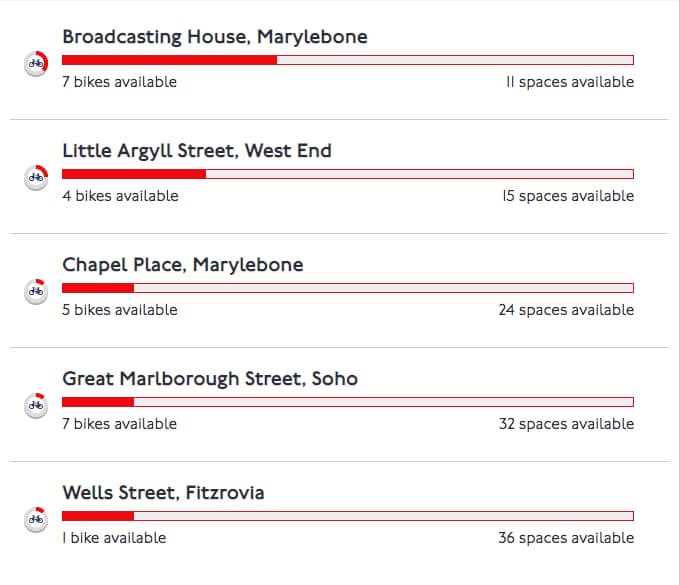
Task: Click "24 spaces available" for Chapel Place
Action: click(x=566, y=310)
